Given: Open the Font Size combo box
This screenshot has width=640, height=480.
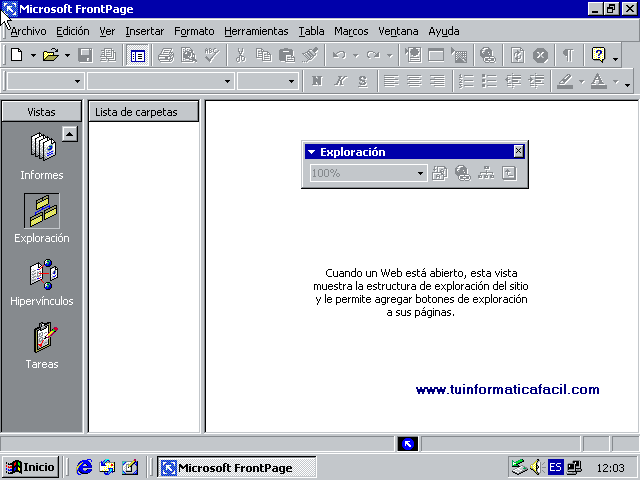Looking at the screenshot, I should click(x=268, y=81).
